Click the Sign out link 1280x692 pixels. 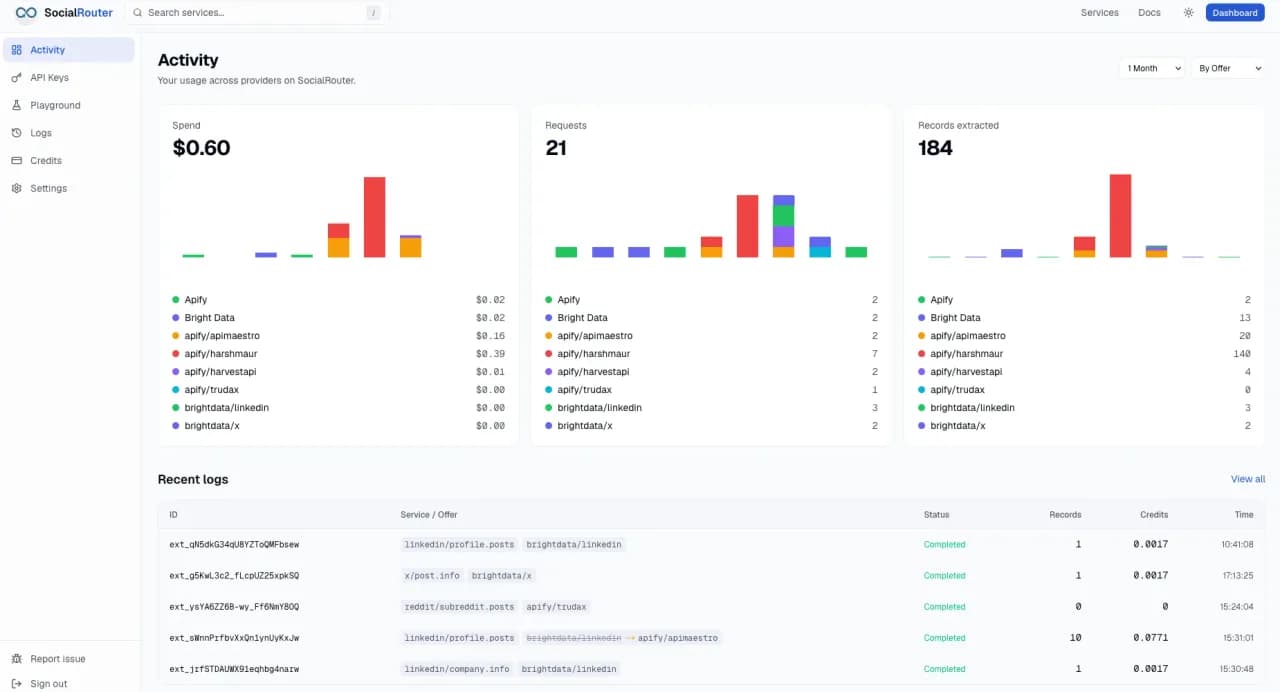pyautogui.click(x=48, y=684)
